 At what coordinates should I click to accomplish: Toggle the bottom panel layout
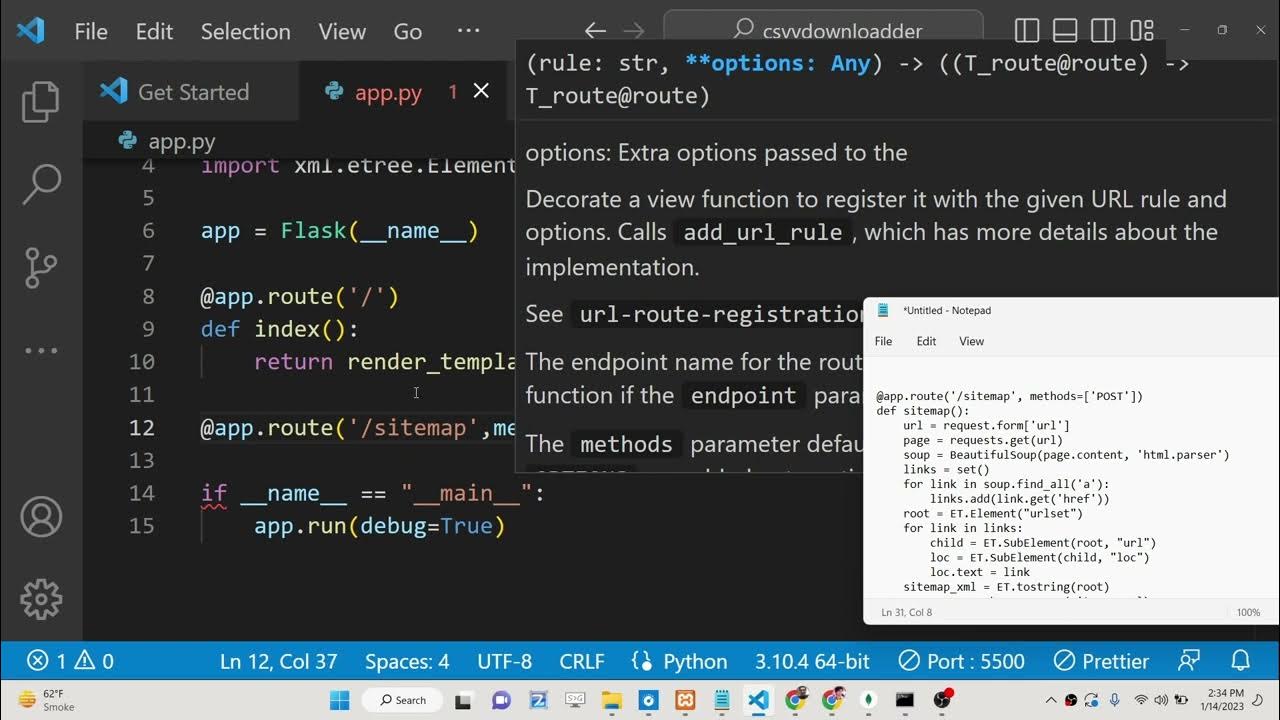1065,31
